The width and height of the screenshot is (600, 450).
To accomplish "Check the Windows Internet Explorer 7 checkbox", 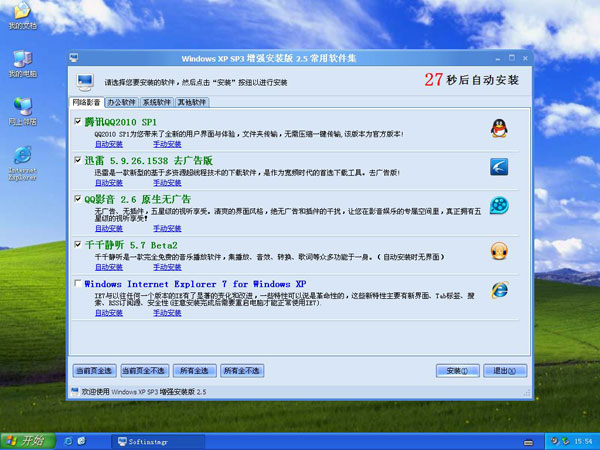I will (x=78, y=283).
